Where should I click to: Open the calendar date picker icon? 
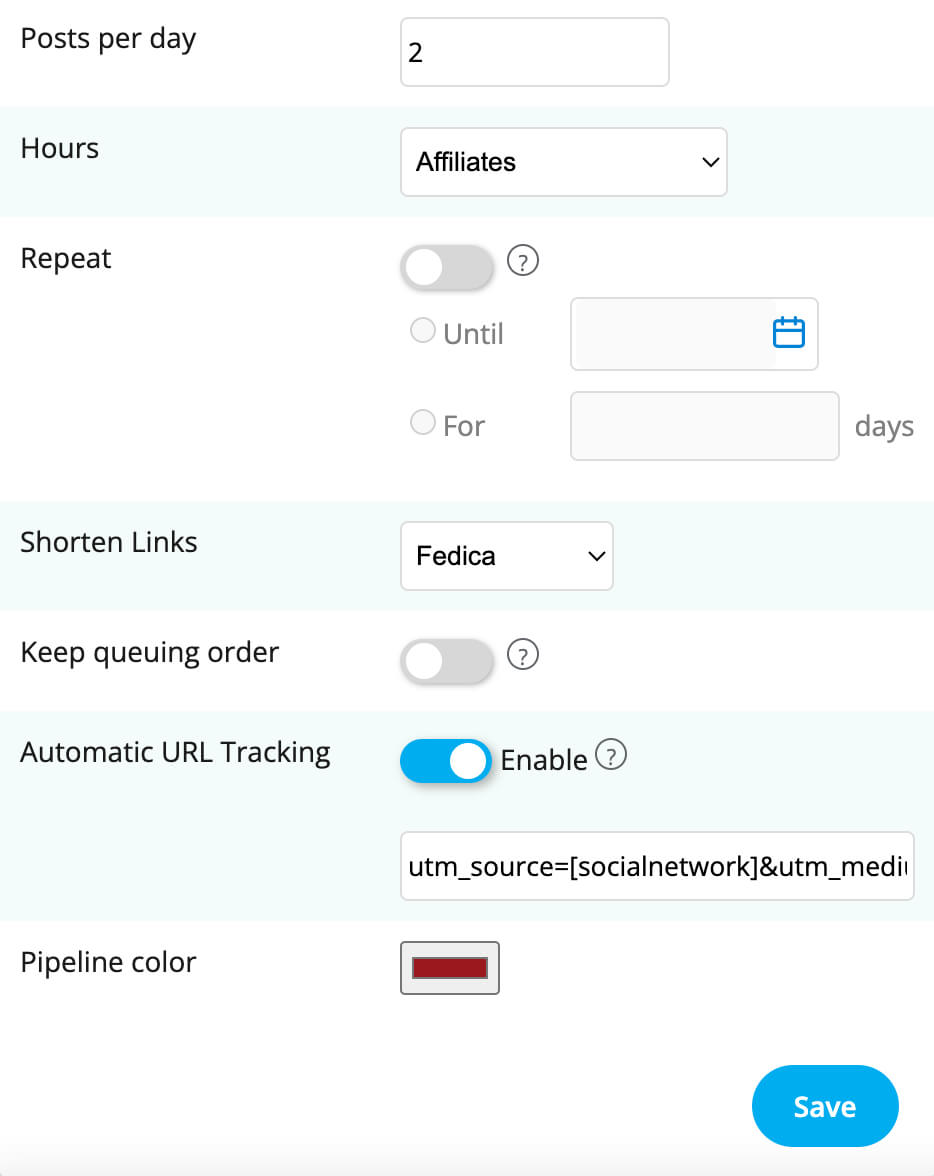pyautogui.click(x=789, y=332)
